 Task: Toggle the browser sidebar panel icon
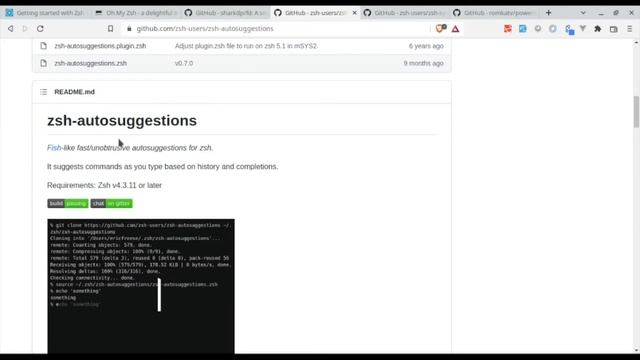pos(613,29)
